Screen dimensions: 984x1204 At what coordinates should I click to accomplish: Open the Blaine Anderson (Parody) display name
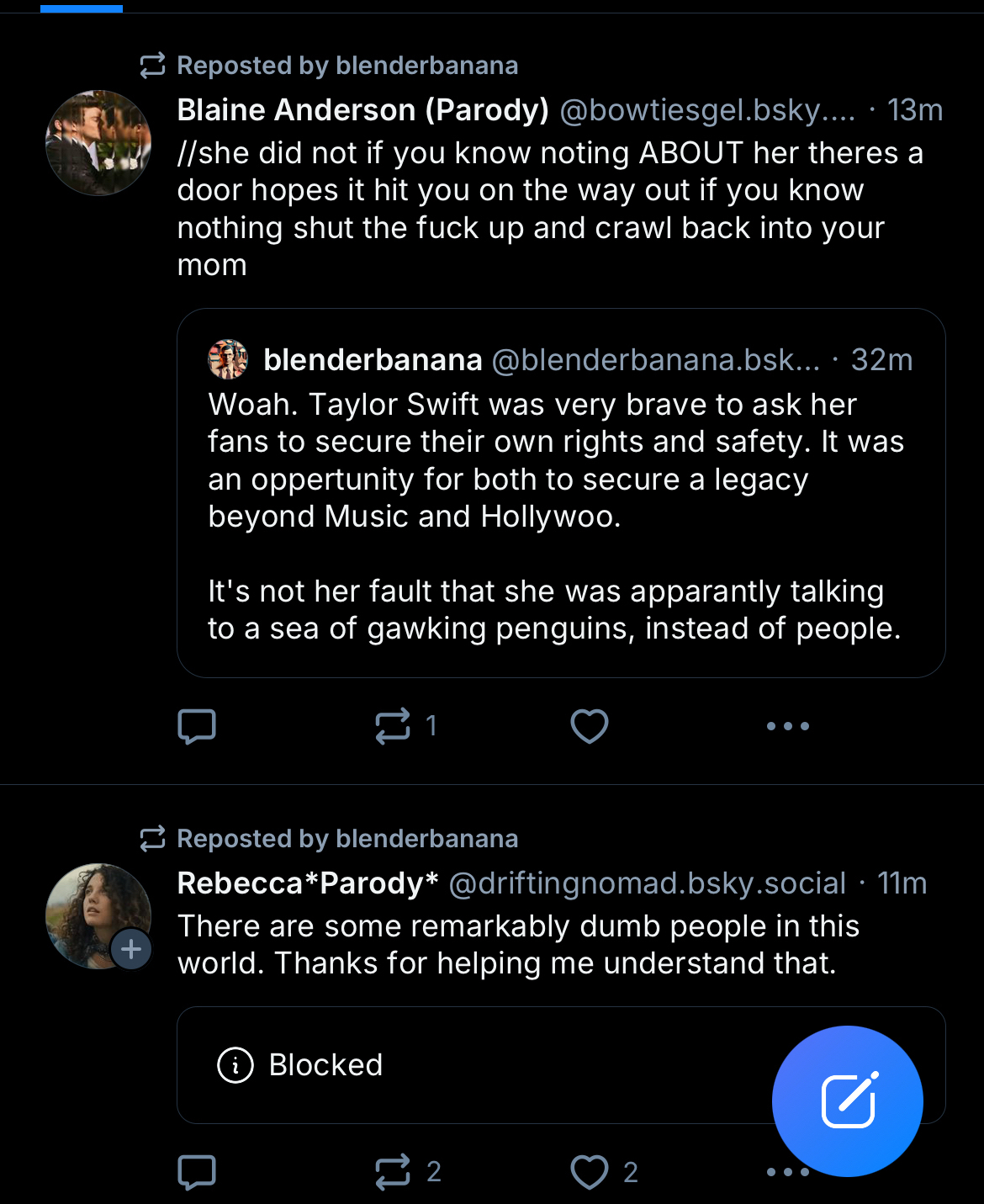click(x=362, y=110)
